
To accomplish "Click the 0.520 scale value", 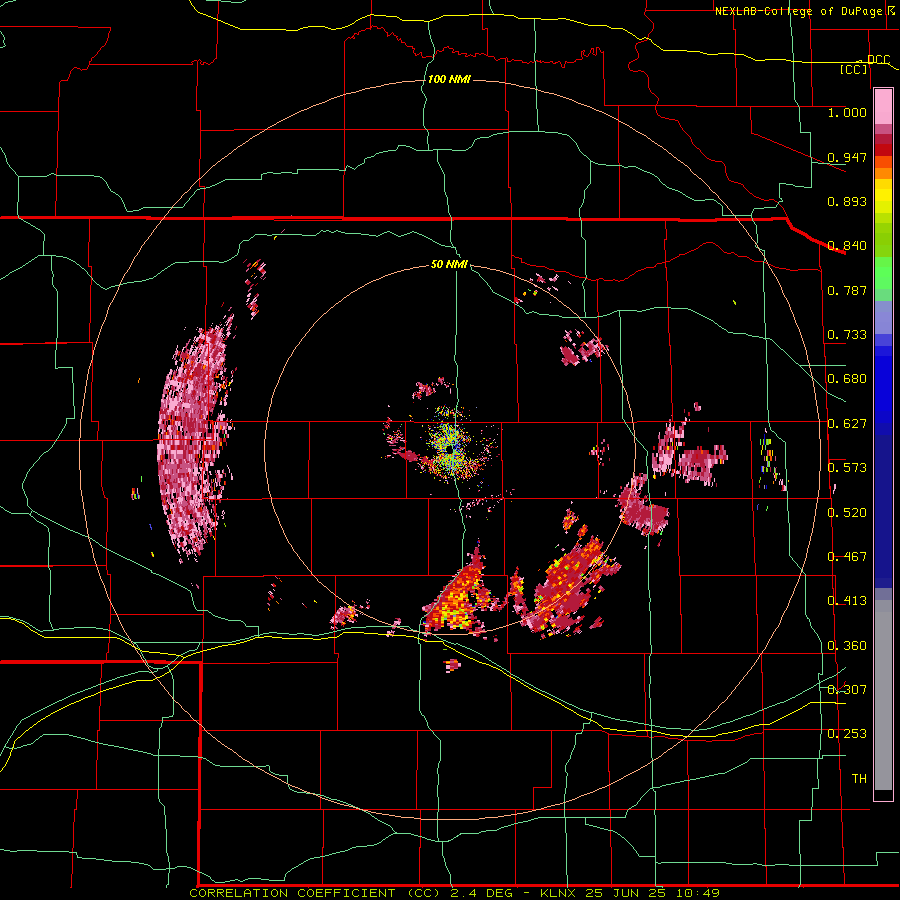I will point(847,513).
